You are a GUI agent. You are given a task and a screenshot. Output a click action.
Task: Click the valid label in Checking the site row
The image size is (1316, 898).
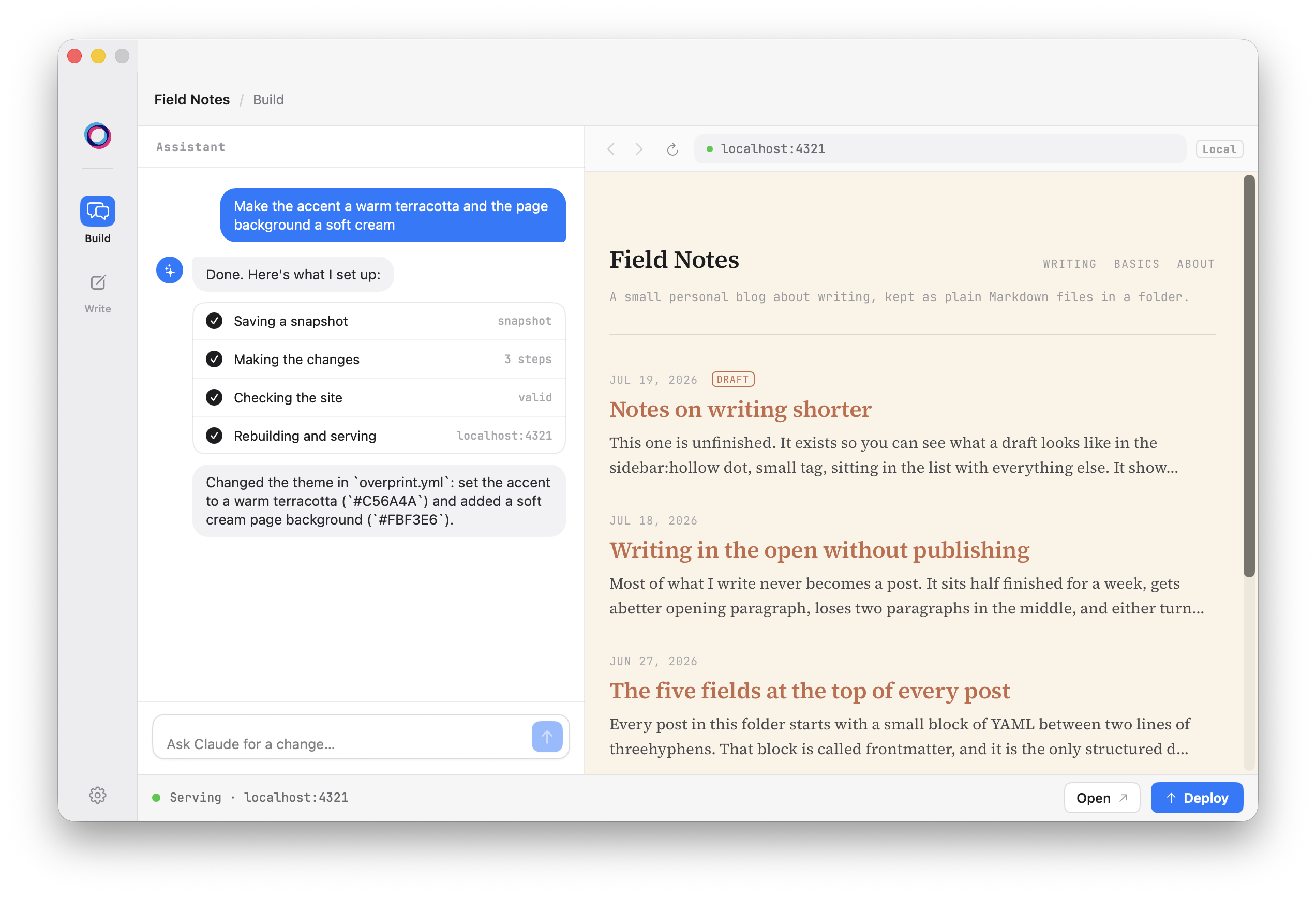pos(535,397)
